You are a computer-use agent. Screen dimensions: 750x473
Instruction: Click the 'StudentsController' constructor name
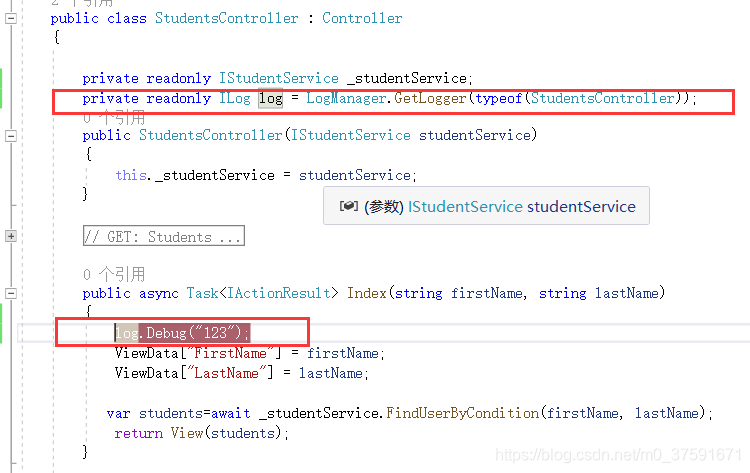point(210,135)
